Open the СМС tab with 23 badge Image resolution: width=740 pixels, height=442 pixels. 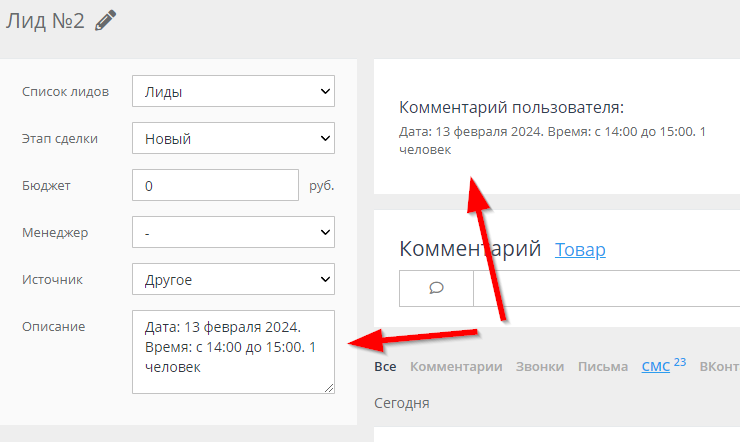point(656,367)
